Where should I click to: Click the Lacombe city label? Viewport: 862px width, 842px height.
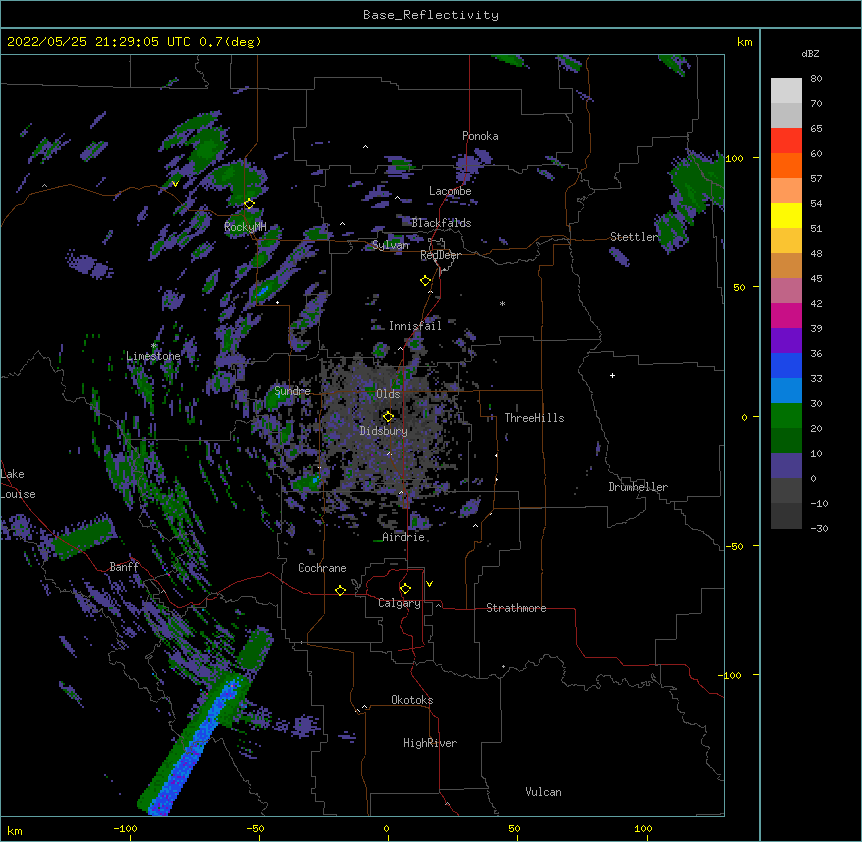click(450, 191)
